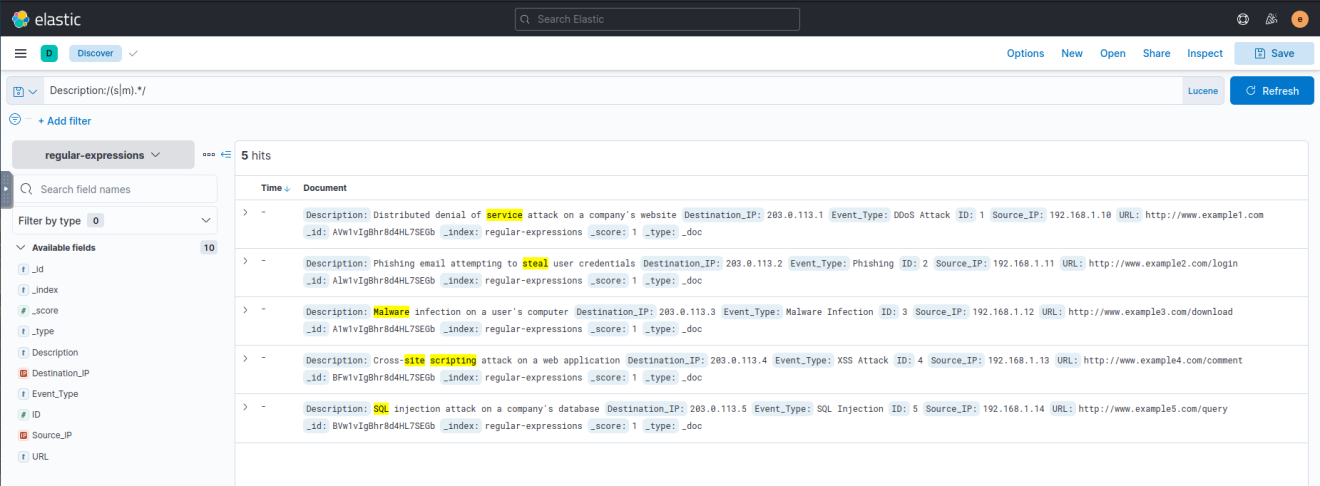Collapse the field sidebar with arrow icon
The width and height of the screenshot is (1320, 486).
(x=226, y=155)
